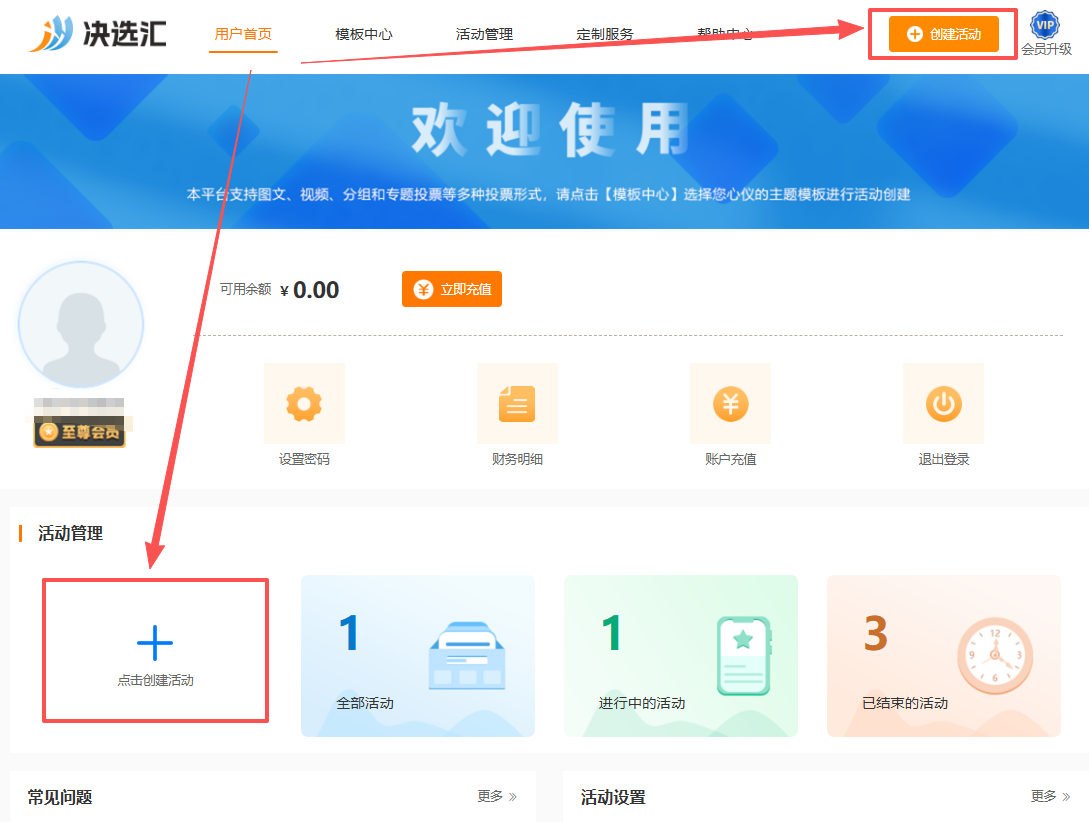Click the VIP 会员升级 badge icon
Image resolution: width=1089 pixels, height=822 pixels.
pos(1045,26)
